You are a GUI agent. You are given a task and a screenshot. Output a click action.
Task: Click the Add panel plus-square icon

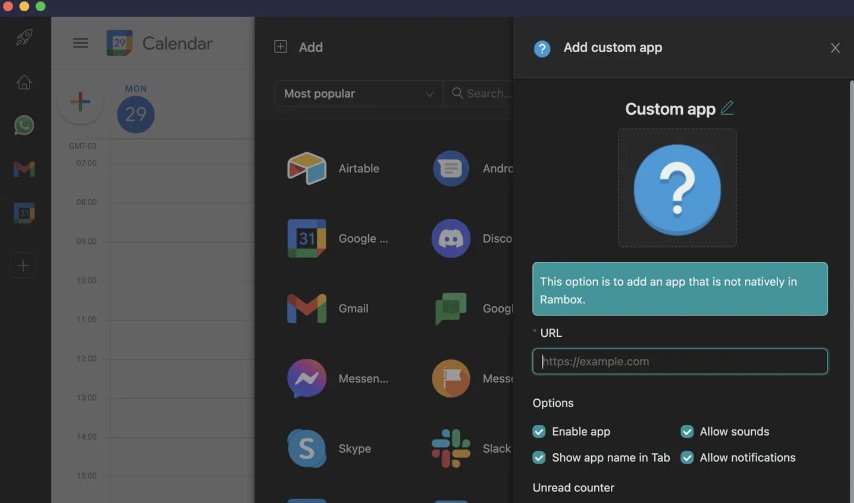point(280,47)
